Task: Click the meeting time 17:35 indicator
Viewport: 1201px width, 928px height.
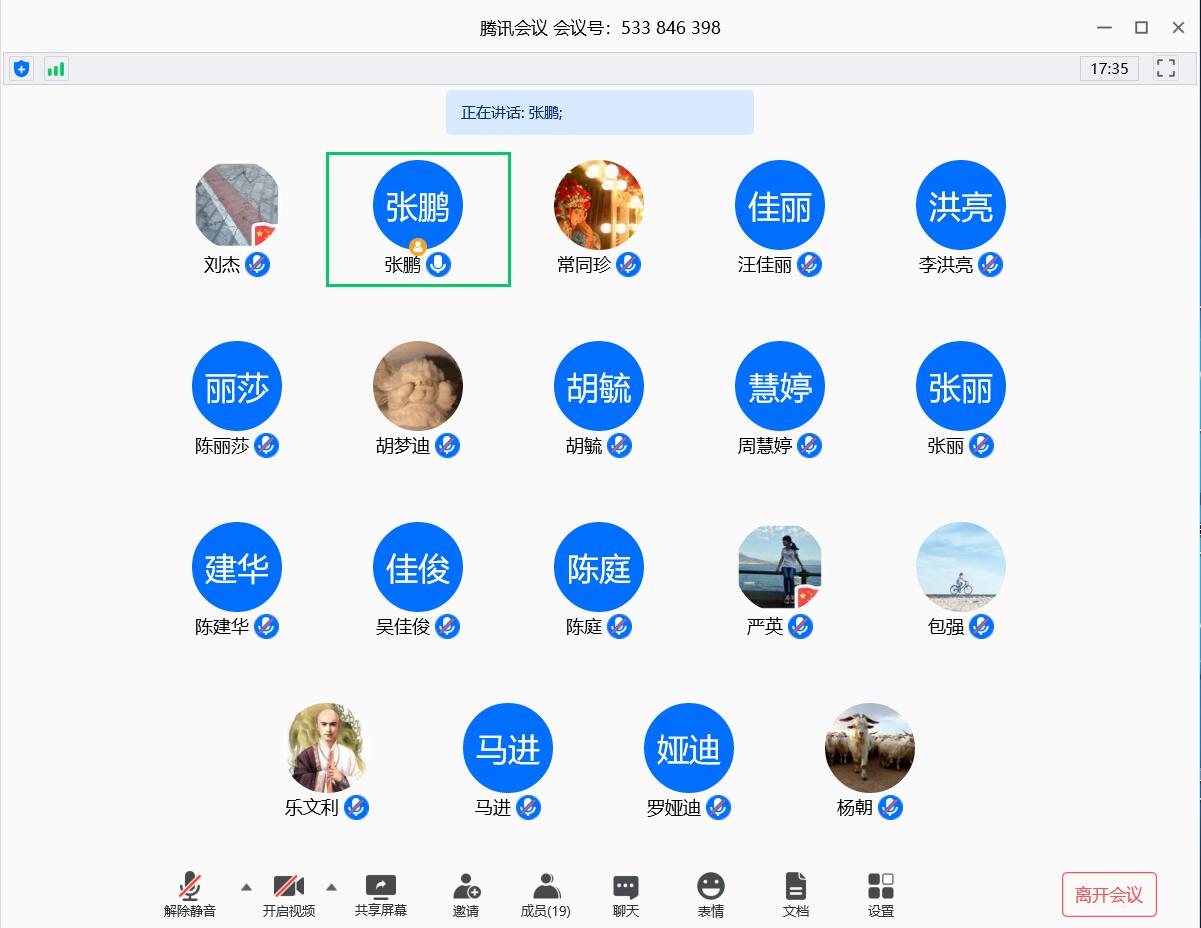Action: [x=1109, y=69]
